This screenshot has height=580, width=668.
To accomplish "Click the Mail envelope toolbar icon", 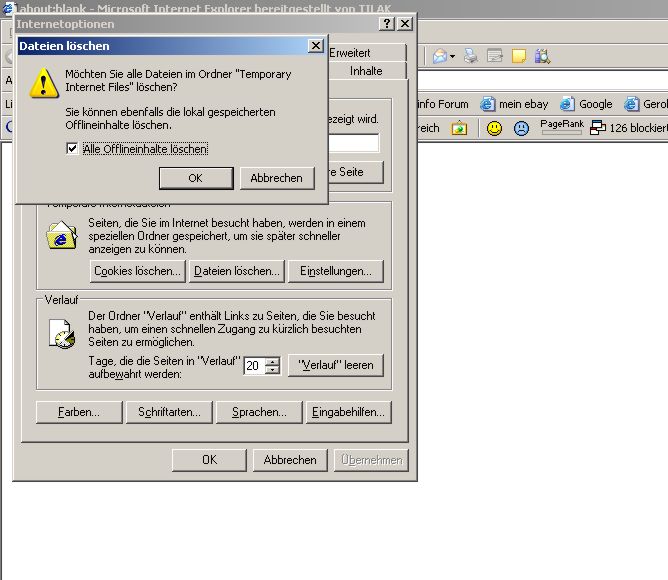I will [439, 57].
